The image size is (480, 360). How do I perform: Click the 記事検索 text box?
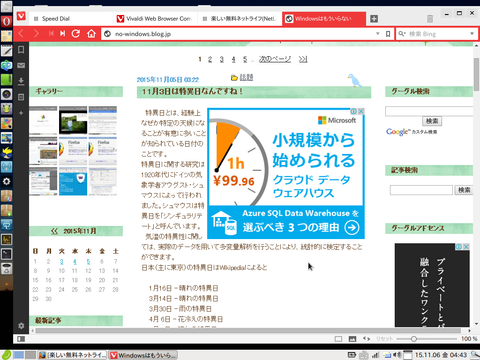point(421,190)
